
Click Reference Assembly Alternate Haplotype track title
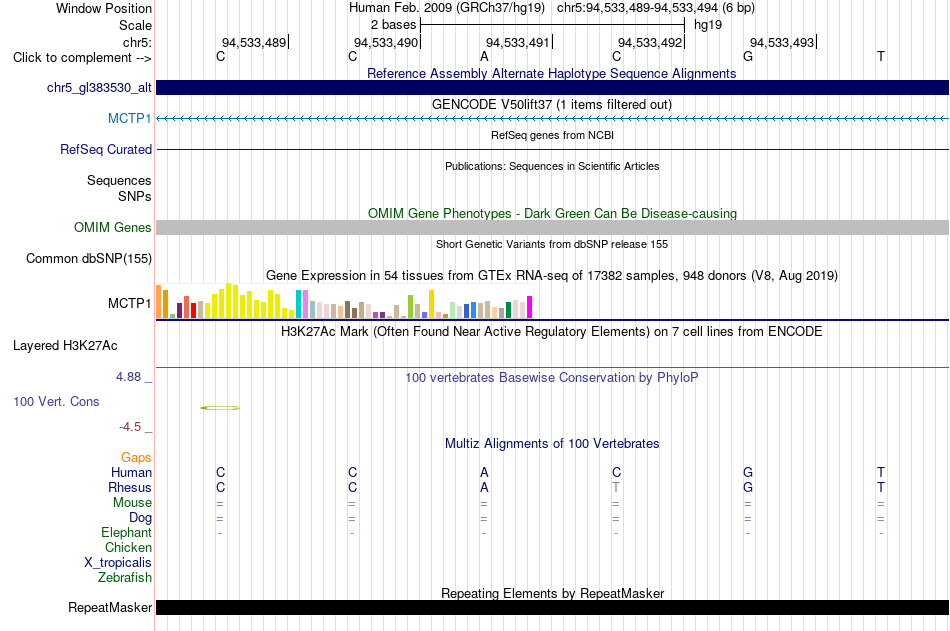[551, 73]
